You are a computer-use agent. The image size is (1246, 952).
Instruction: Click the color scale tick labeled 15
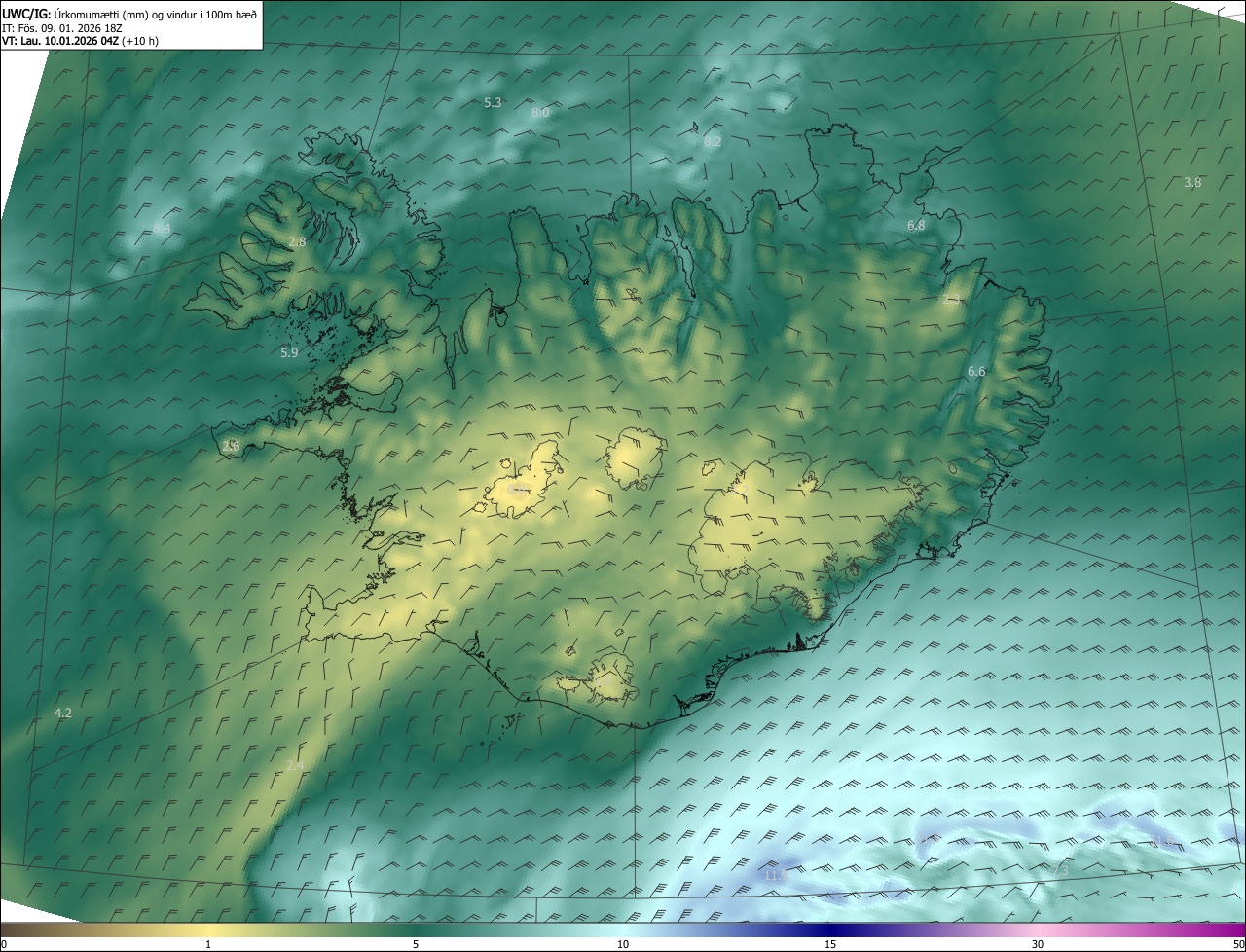[x=830, y=944]
